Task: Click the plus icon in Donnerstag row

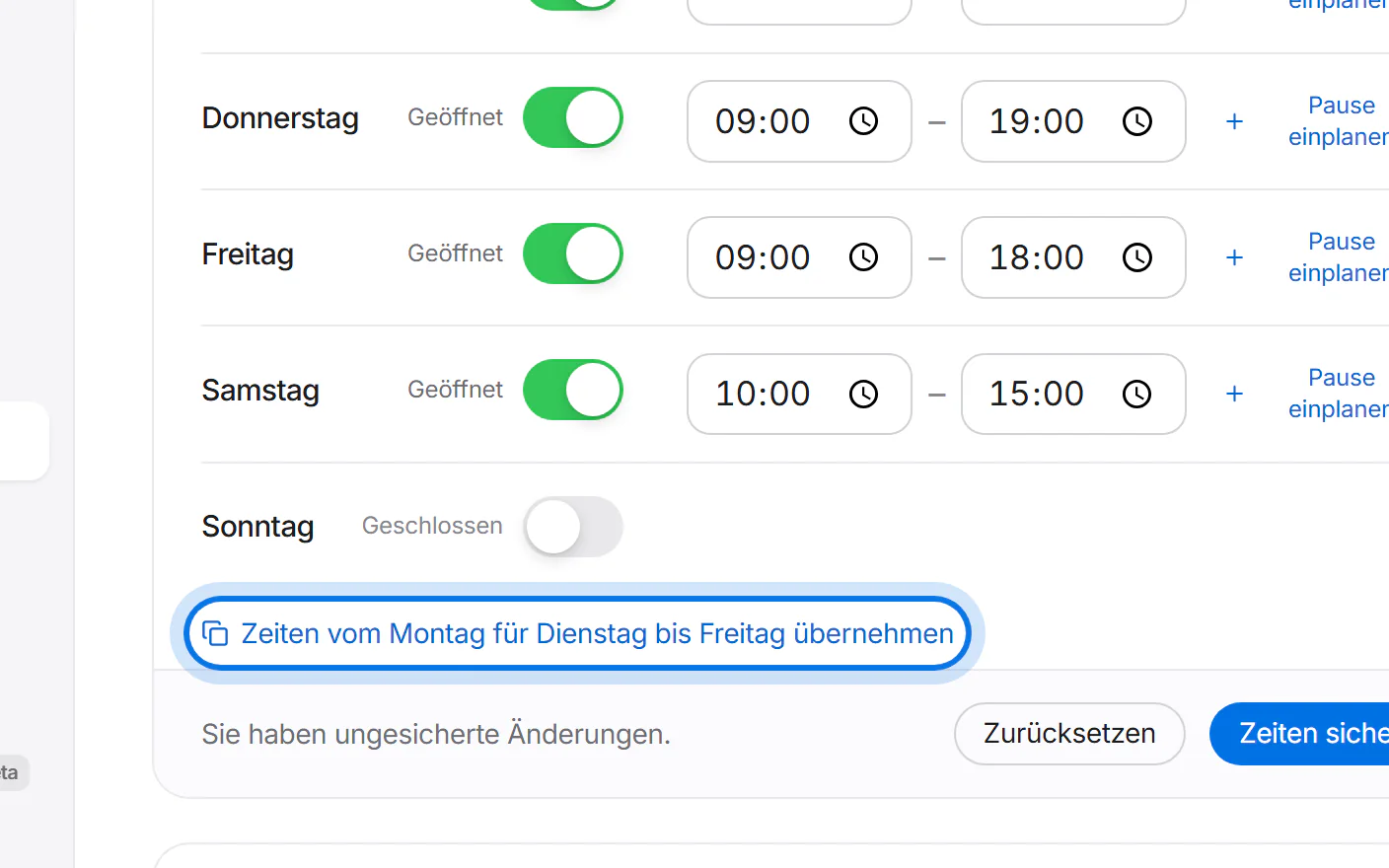Action: 1234,121
